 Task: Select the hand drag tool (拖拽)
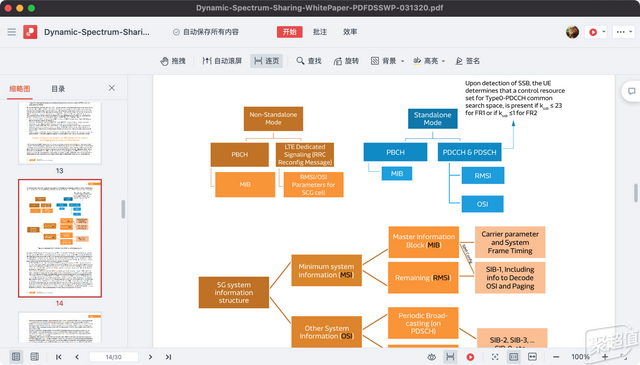point(173,61)
